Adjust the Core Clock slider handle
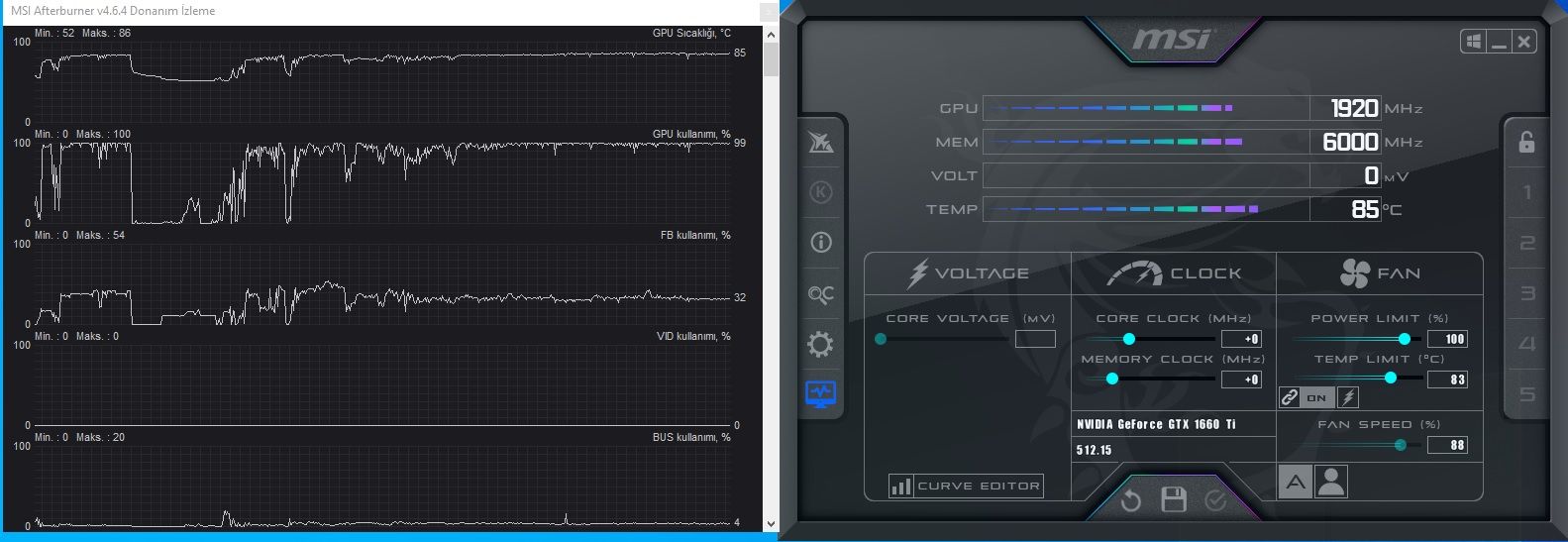The image size is (1568, 542). click(1128, 339)
